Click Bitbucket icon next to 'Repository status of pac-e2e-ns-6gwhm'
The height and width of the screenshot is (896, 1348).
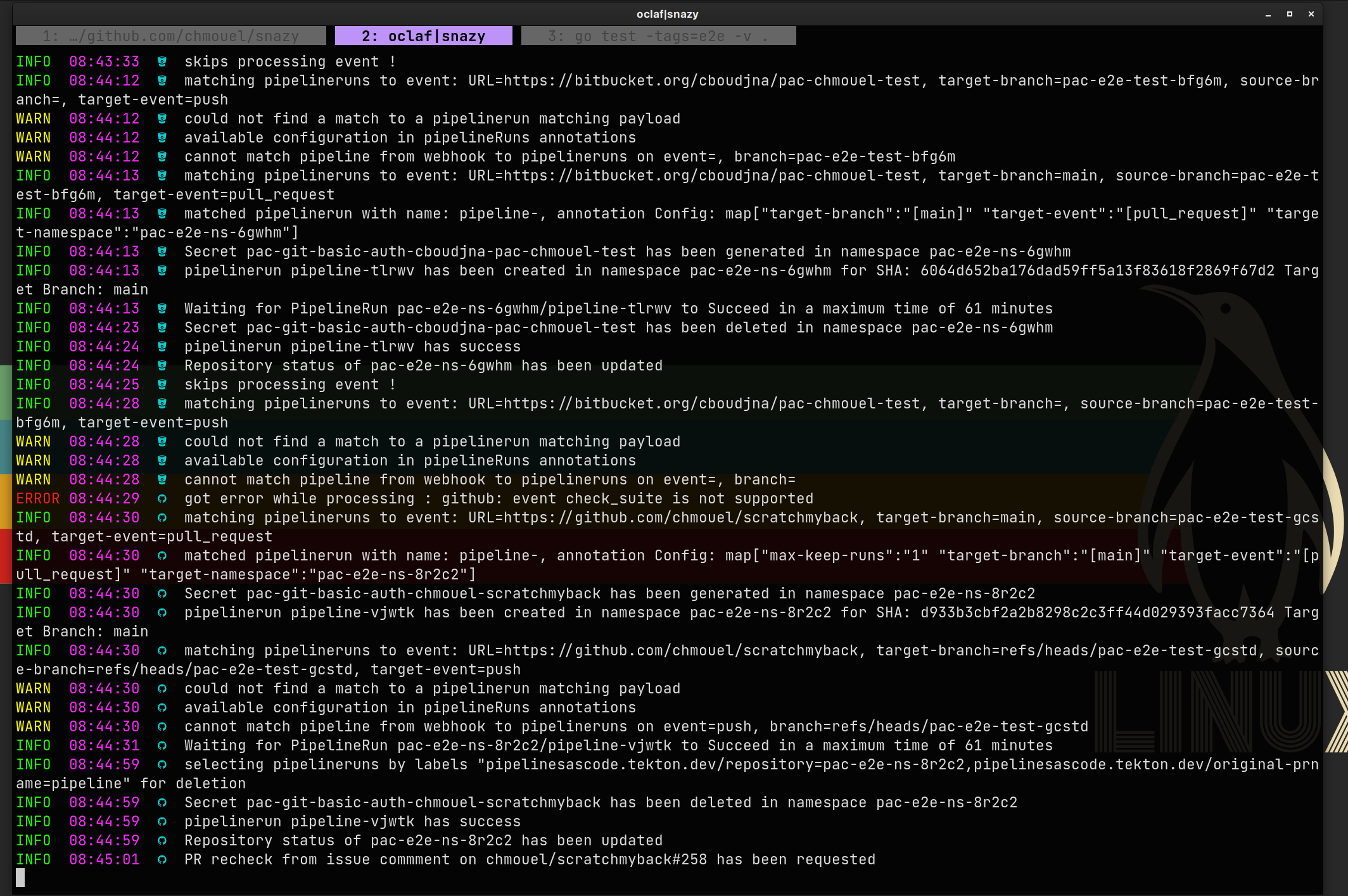point(162,365)
